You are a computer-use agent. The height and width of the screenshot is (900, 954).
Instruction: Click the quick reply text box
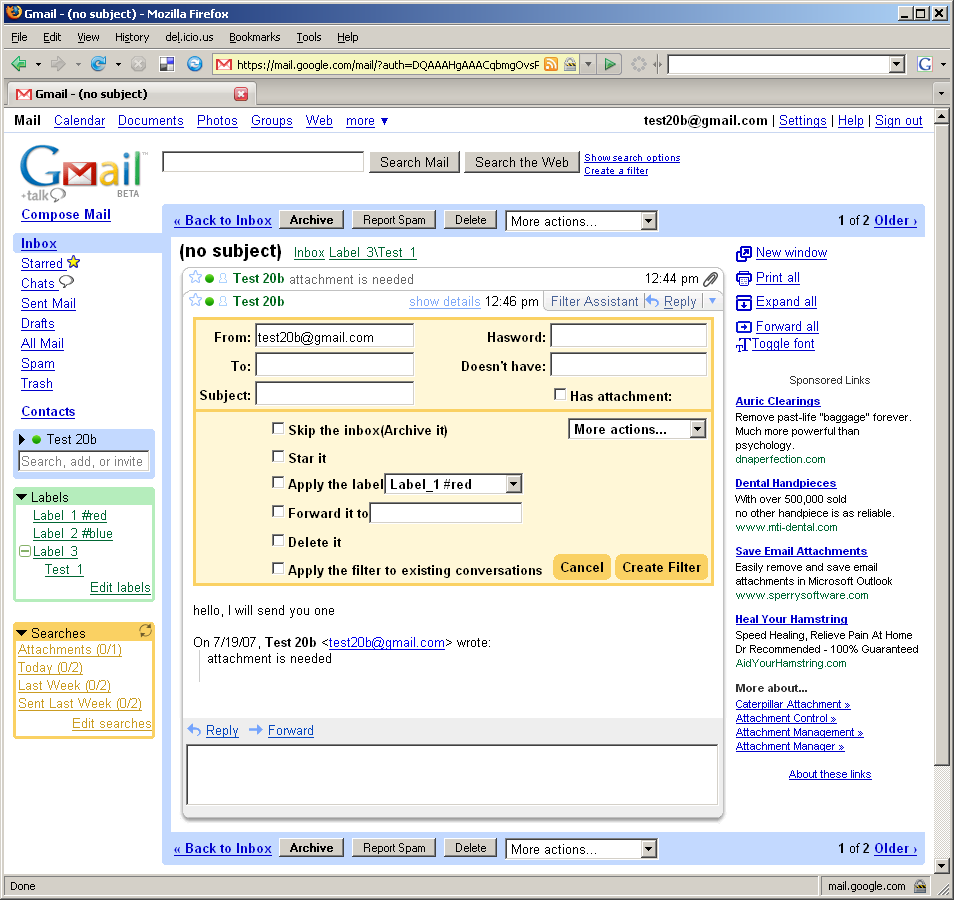[x=452, y=775]
